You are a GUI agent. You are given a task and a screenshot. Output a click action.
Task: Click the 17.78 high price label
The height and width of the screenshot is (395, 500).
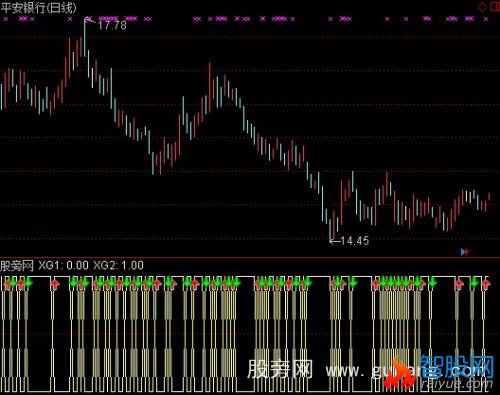pyautogui.click(x=112, y=25)
